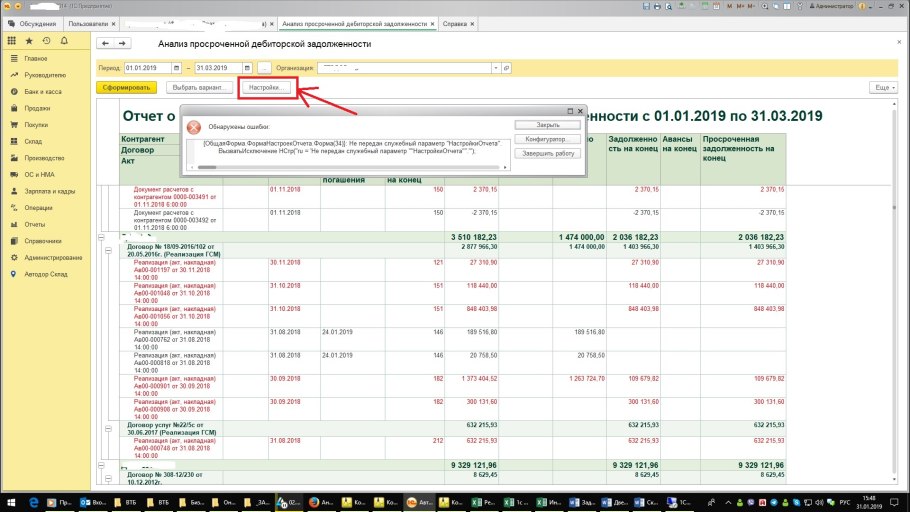Click Закрыть in the error dialog
910x512 pixels.
click(x=546, y=125)
